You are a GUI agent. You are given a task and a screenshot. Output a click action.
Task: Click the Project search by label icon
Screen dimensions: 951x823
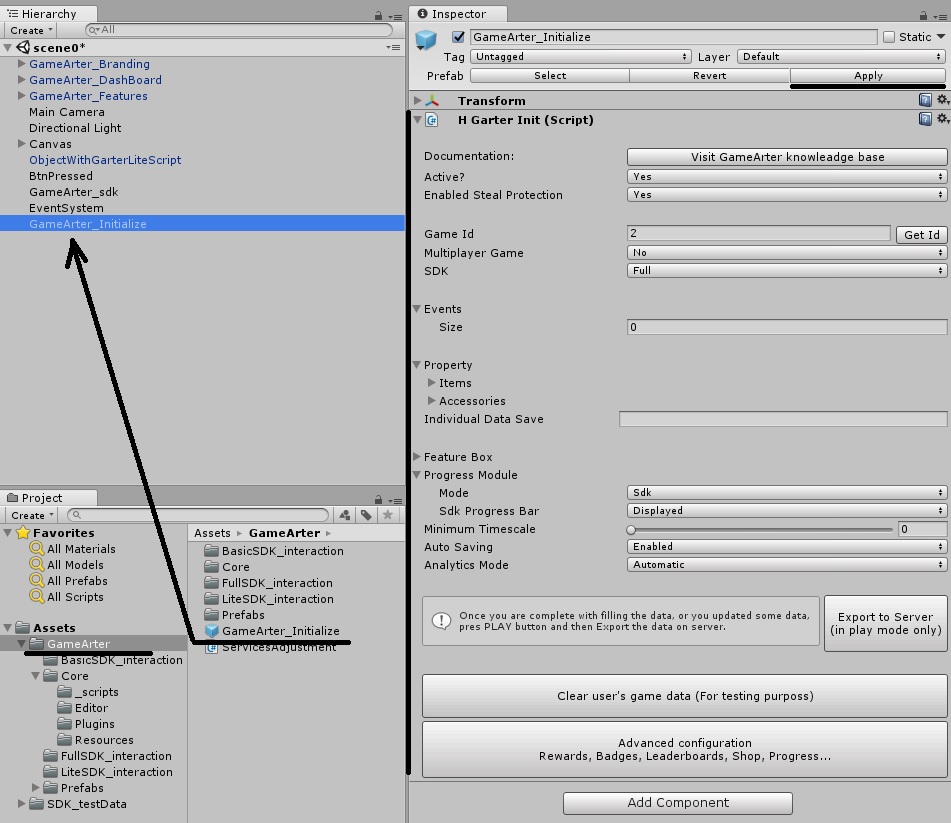[367, 515]
